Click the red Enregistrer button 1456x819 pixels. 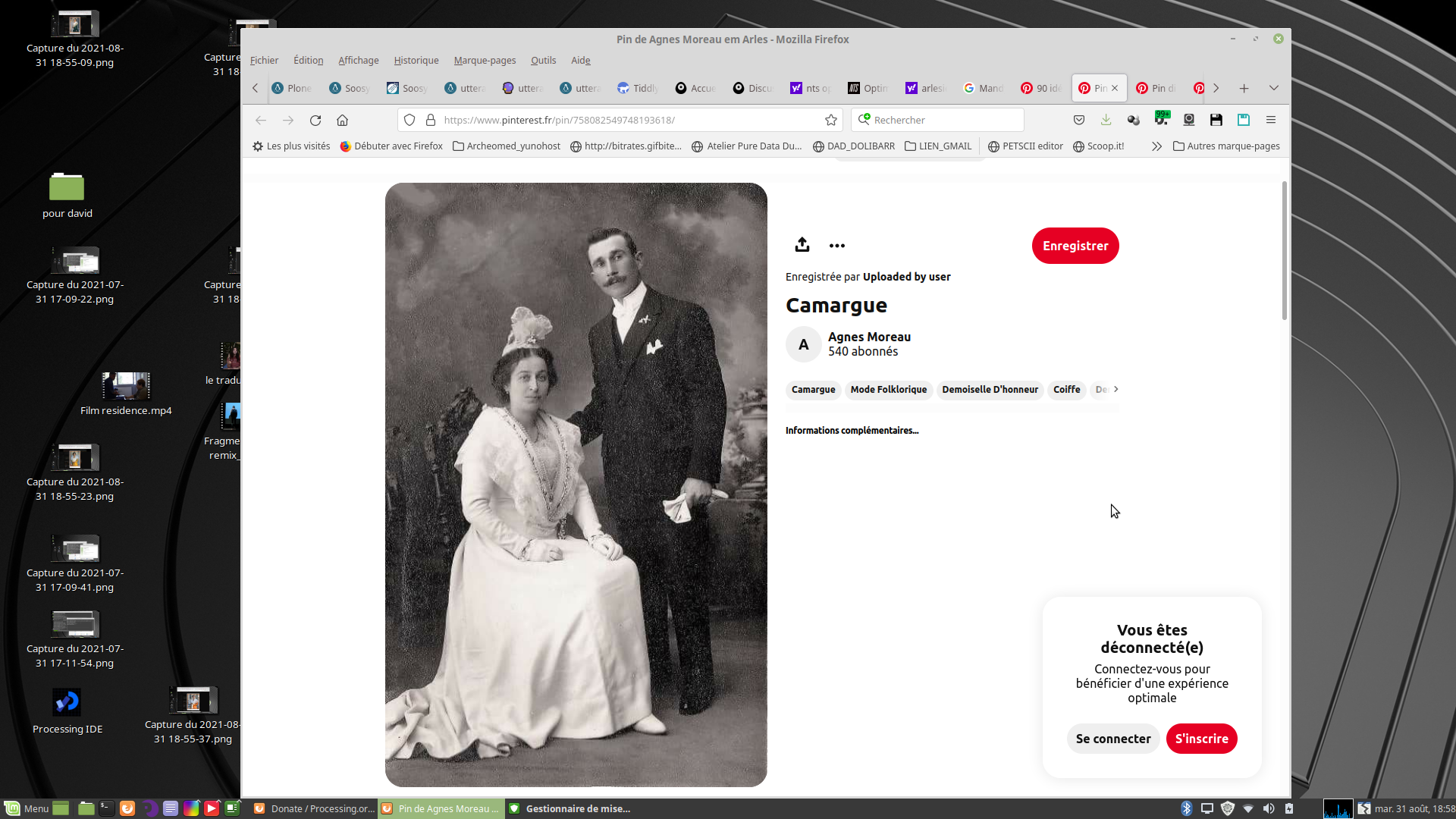pos(1075,246)
